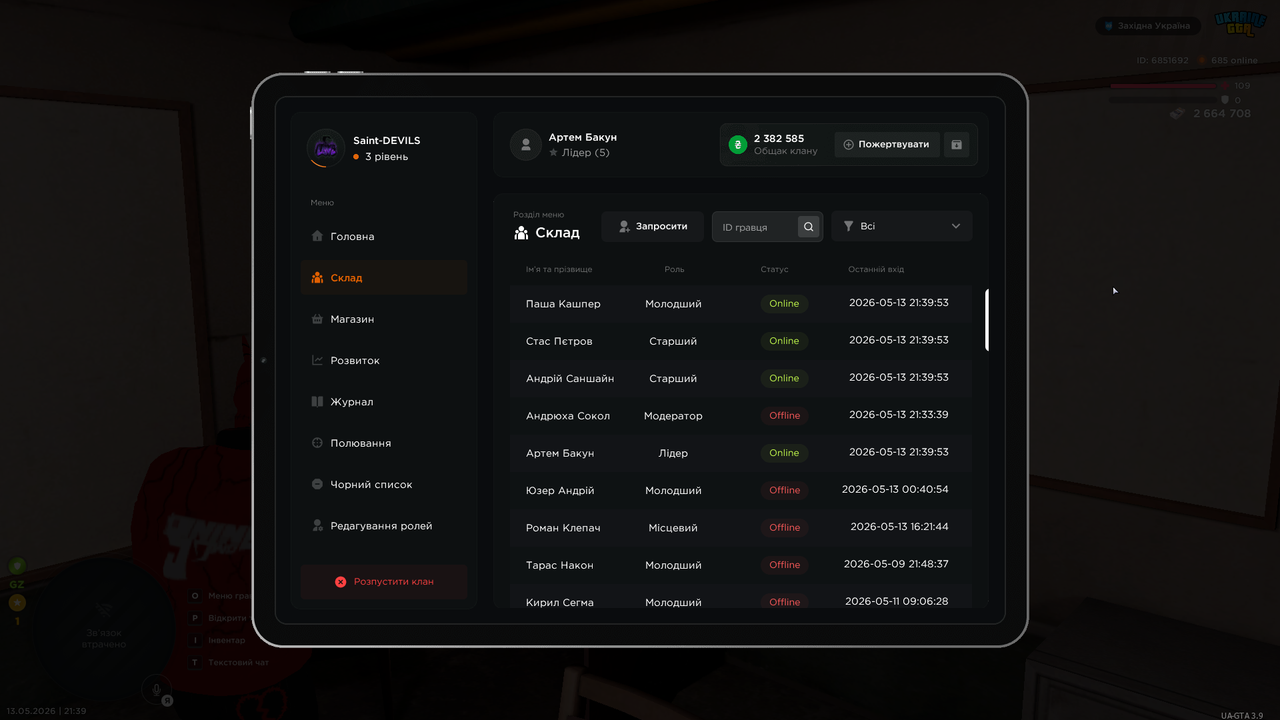
Task: Click the minus circle icon beside Чорний список
Action: (317, 484)
